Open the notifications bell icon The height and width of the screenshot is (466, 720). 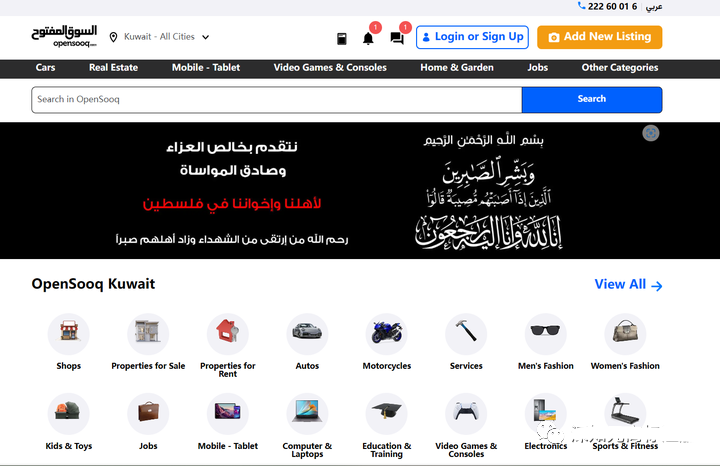368,39
